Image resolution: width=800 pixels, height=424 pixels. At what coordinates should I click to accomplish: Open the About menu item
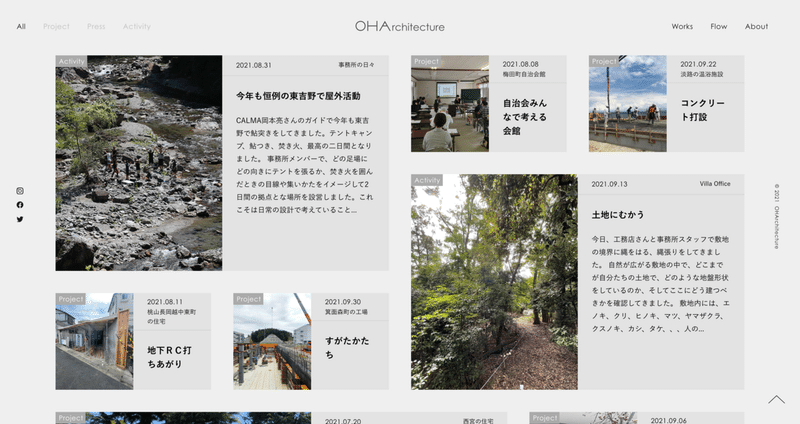pyautogui.click(x=756, y=27)
